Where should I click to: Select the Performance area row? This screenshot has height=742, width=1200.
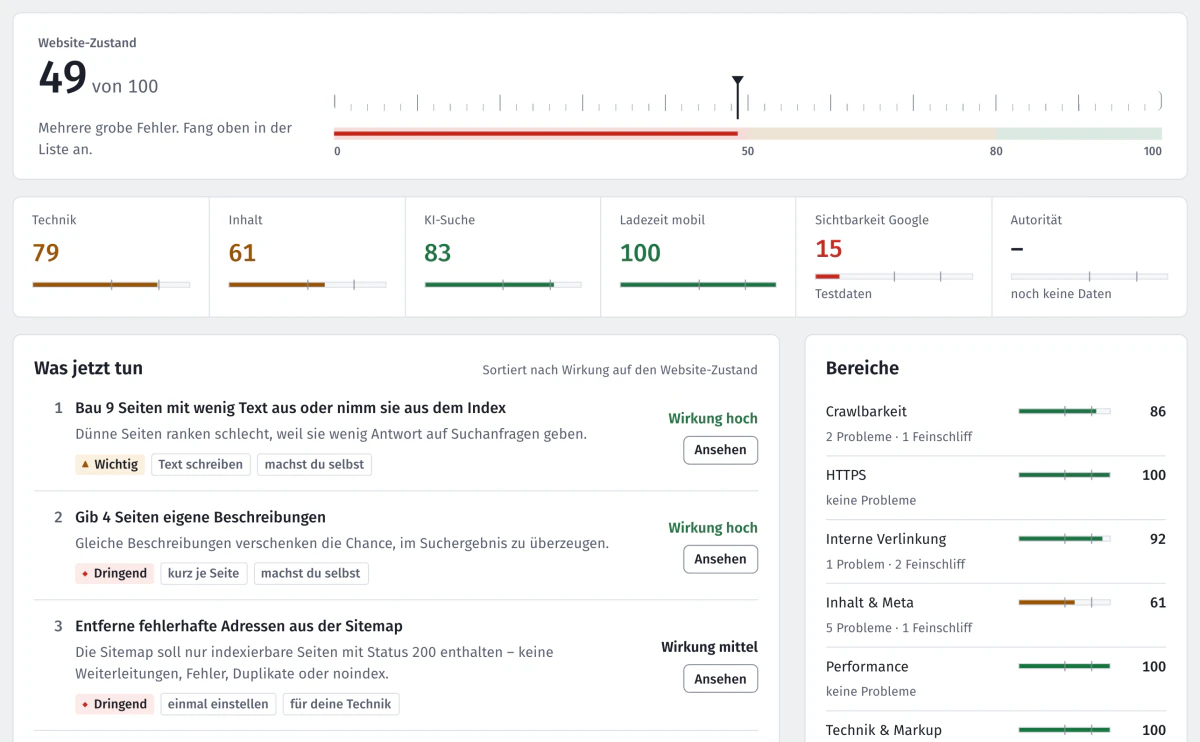[x=996, y=679]
